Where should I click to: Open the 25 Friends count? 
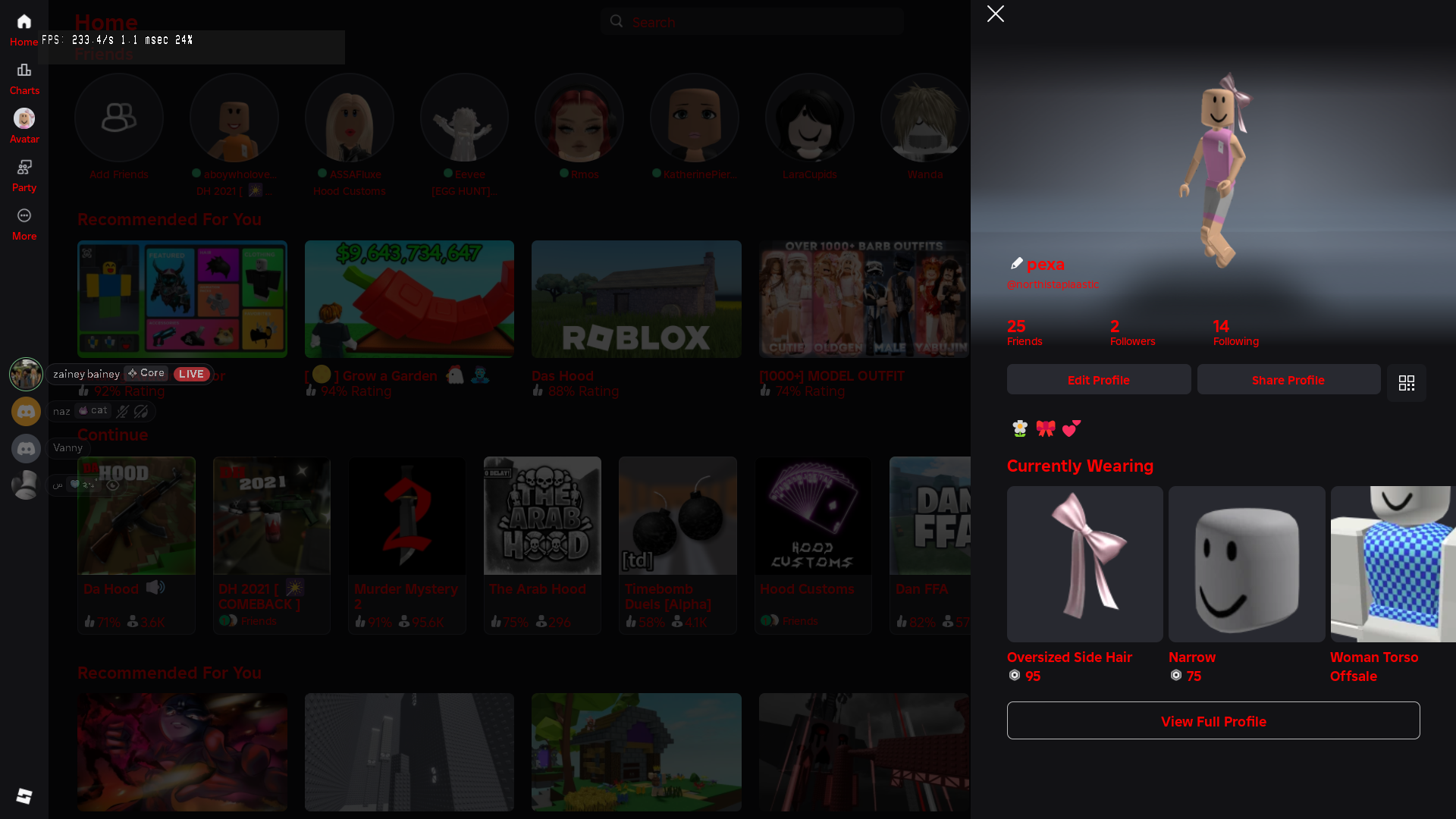click(x=1024, y=332)
